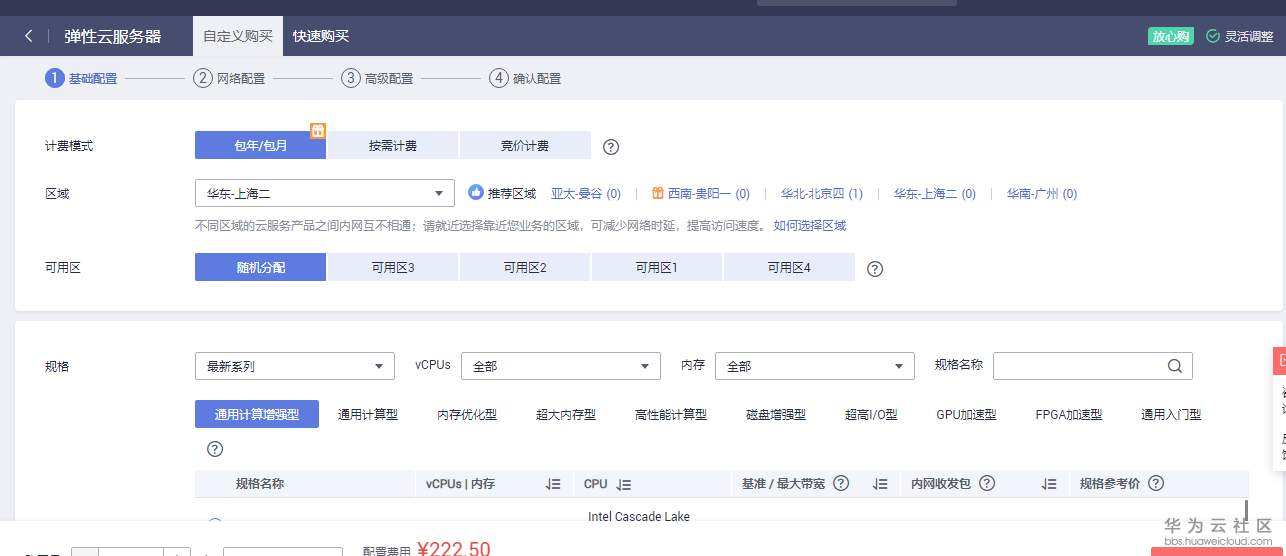Select 高性能计算型 spec type tab
Viewport: 1286px width, 556px height.
click(671, 414)
